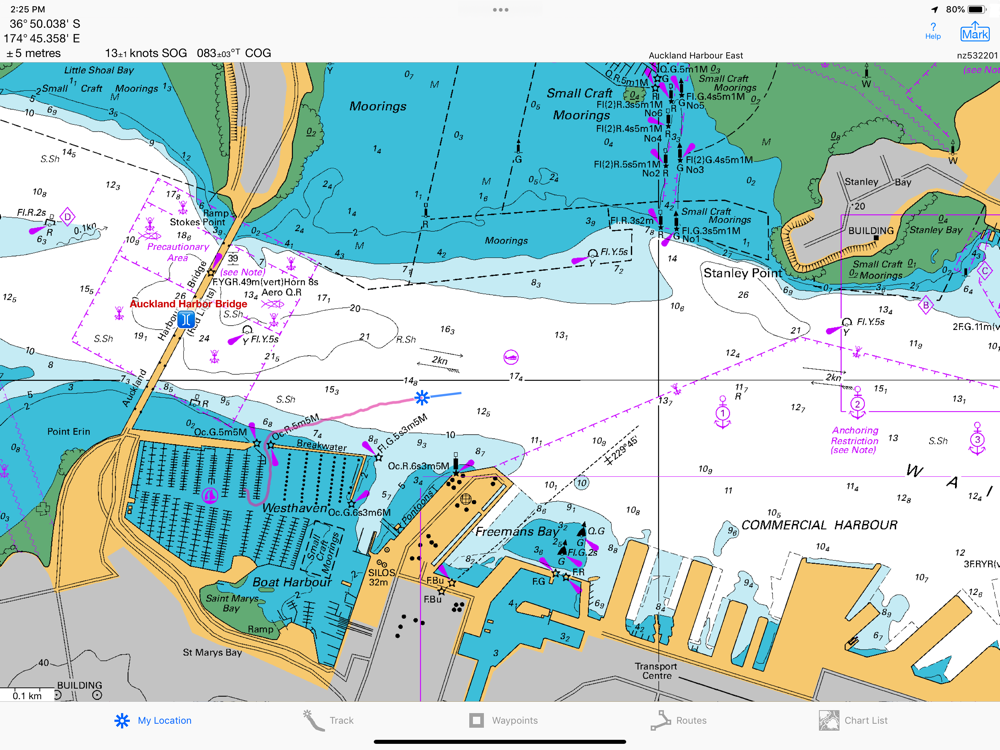Tap the Little Shoal Bay label
The width and height of the screenshot is (1000, 750).
click(99, 70)
